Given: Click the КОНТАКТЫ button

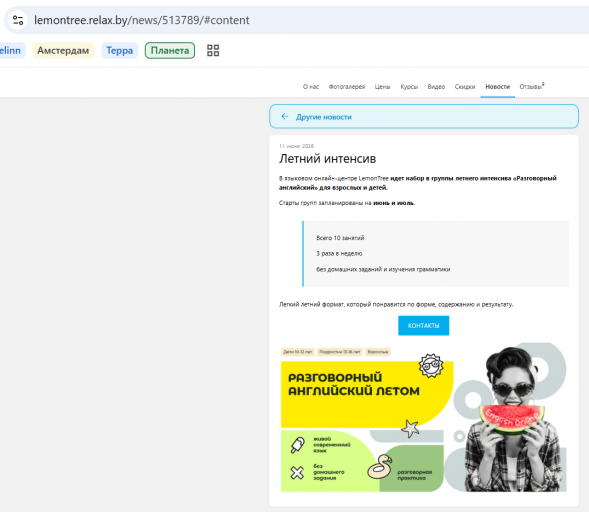Looking at the screenshot, I should click(423, 326).
